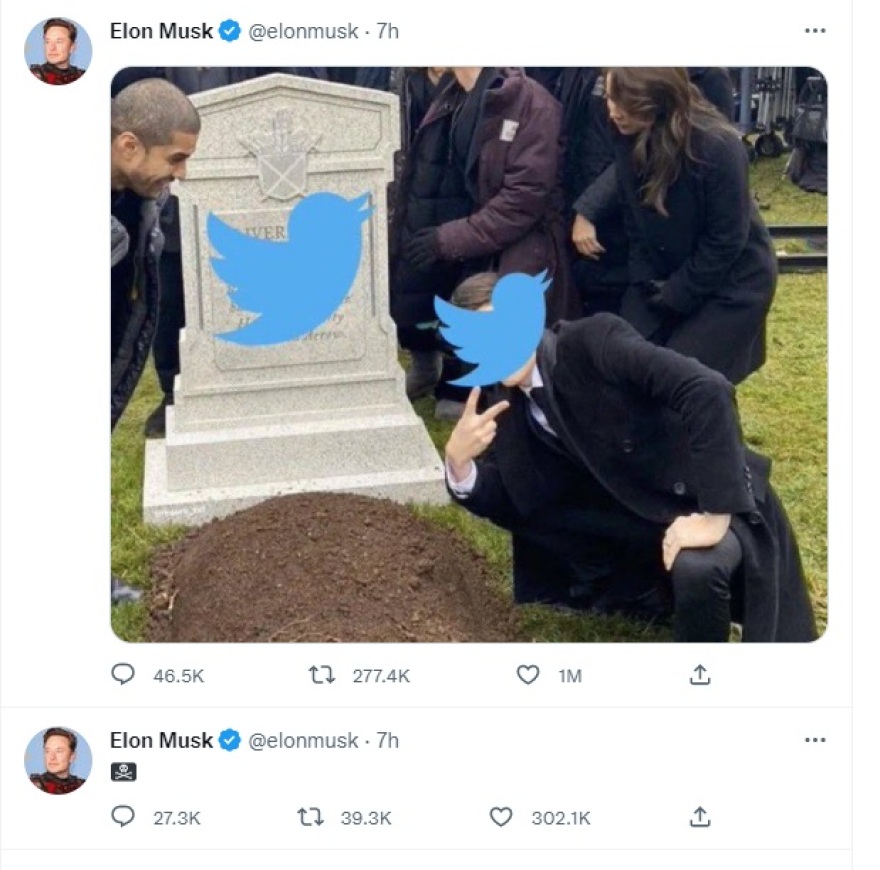The height and width of the screenshot is (870, 880).
Task: Open the 7h timestamp on the second tweet
Action: click(x=387, y=740)
